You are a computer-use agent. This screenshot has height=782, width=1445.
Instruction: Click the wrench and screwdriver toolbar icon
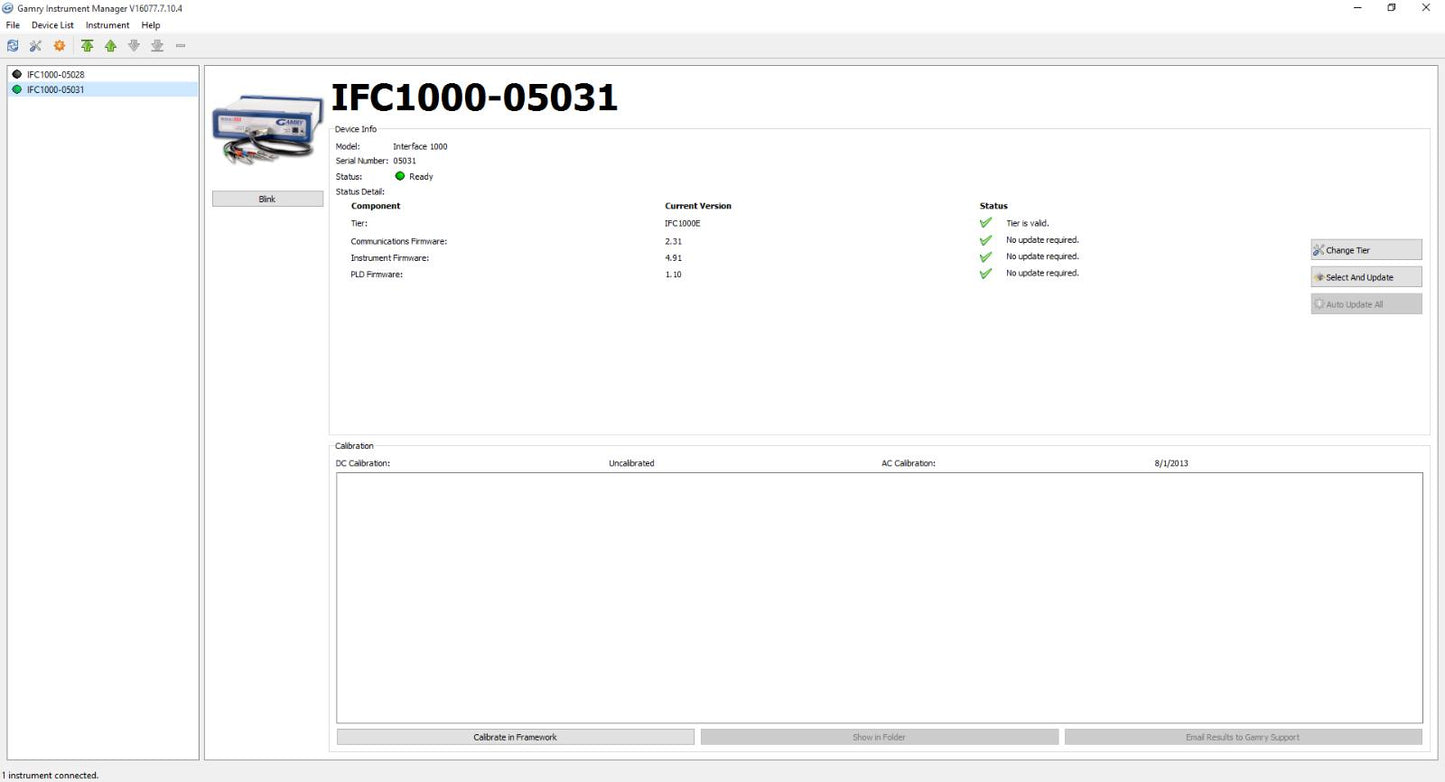36,46
